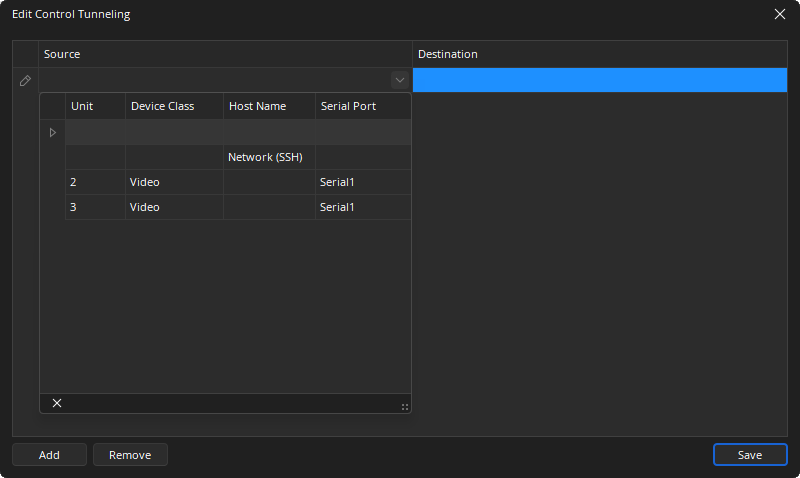Viewport: 800px width, 478px height.
Task: Click the resize grip of dropdown popup
Action: click(404, 406)
